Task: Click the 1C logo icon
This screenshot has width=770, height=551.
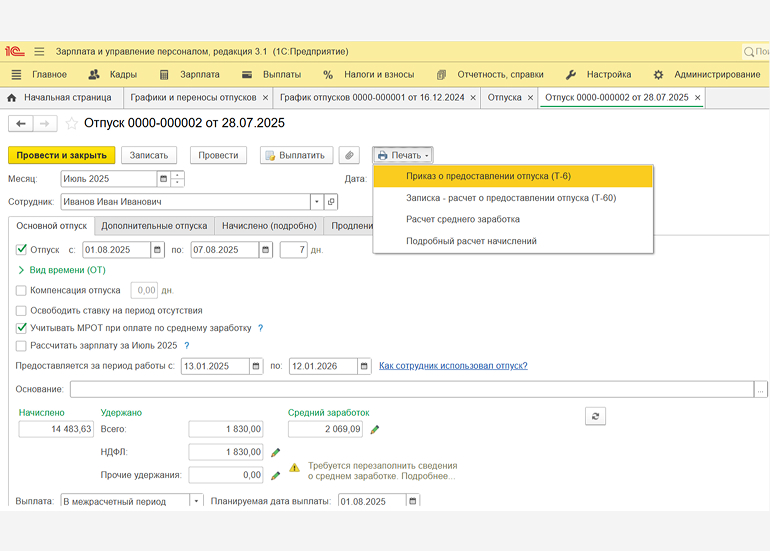Action: tap(14, 51)
